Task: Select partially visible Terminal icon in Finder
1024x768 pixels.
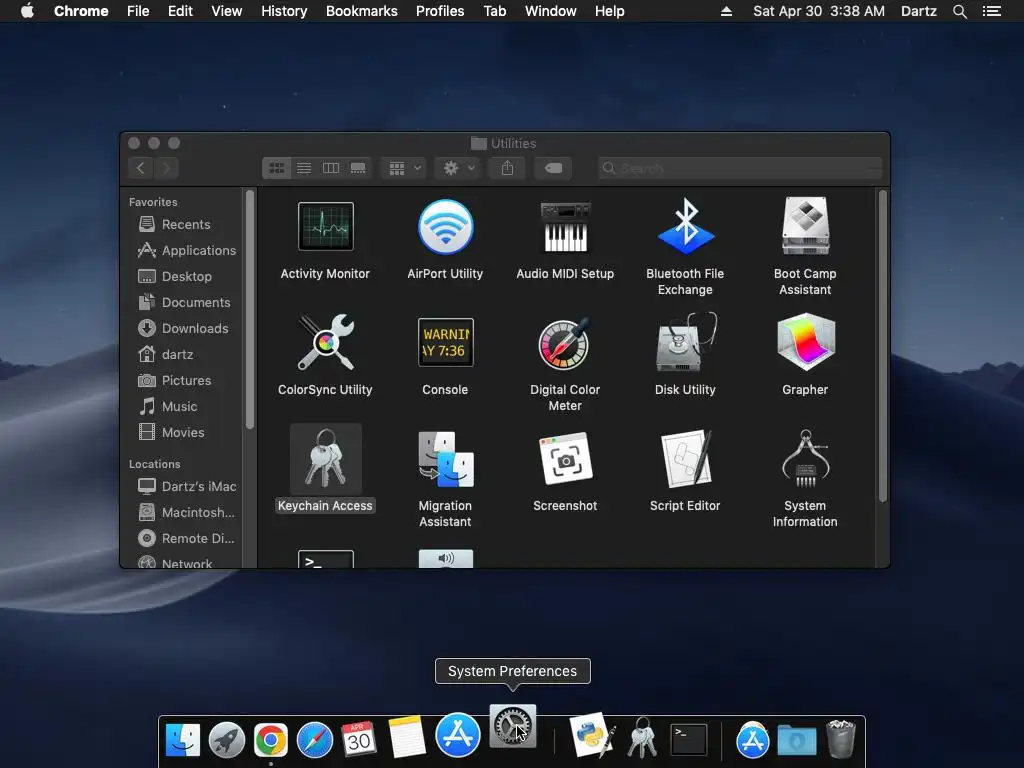Action: [325, 559]
